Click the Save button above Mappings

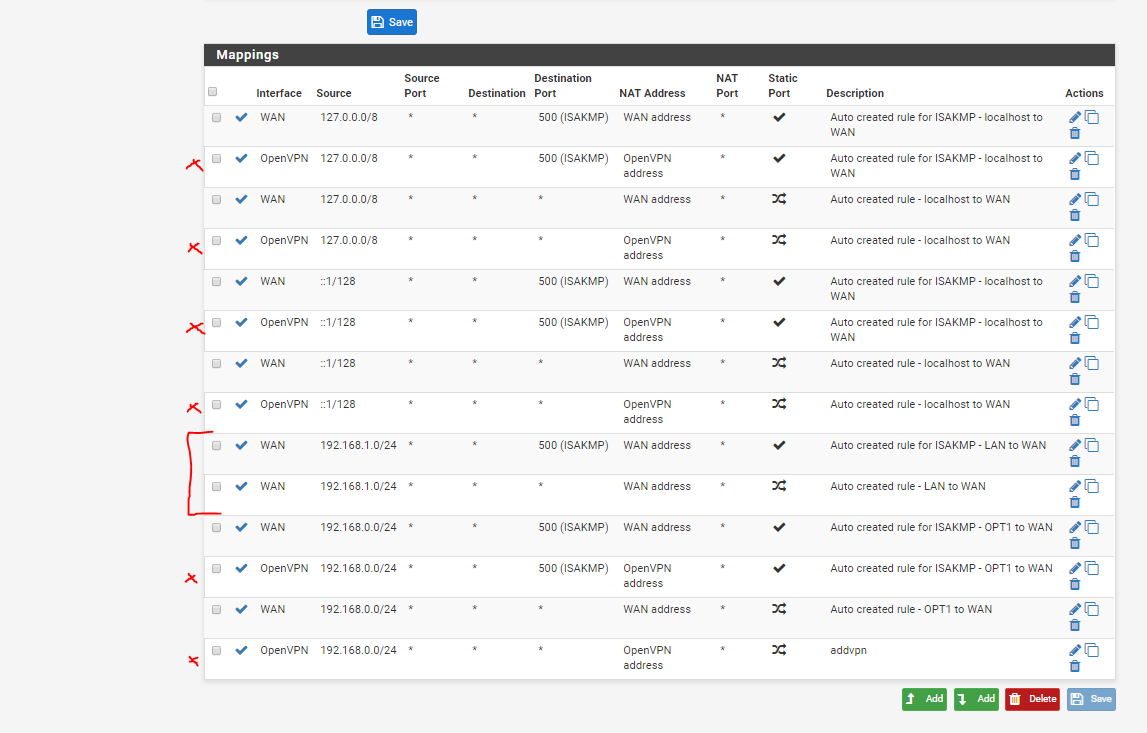pyautogui.click(x=392, y=22)
